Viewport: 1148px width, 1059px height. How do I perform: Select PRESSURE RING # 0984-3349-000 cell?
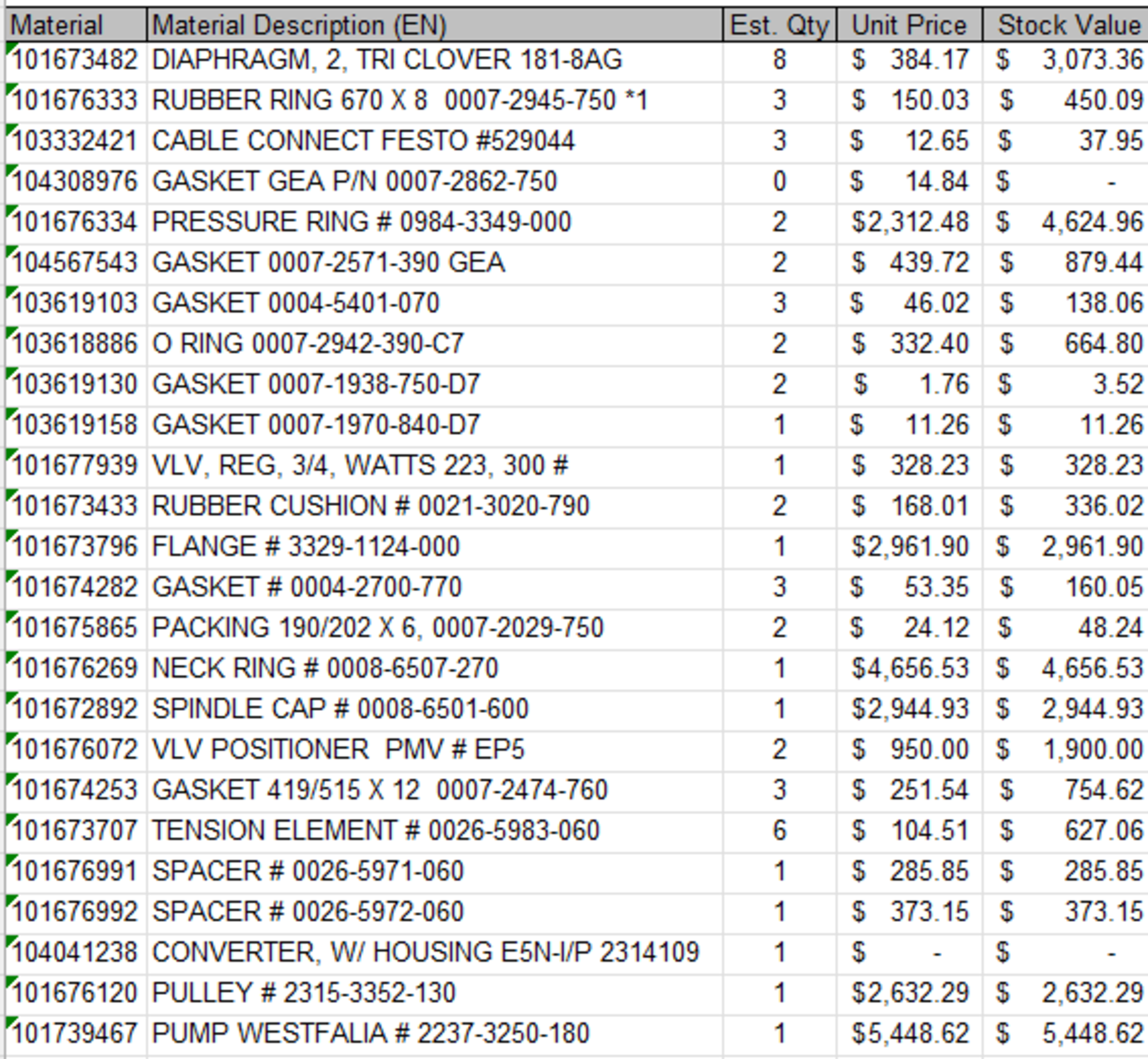(435, 224)
